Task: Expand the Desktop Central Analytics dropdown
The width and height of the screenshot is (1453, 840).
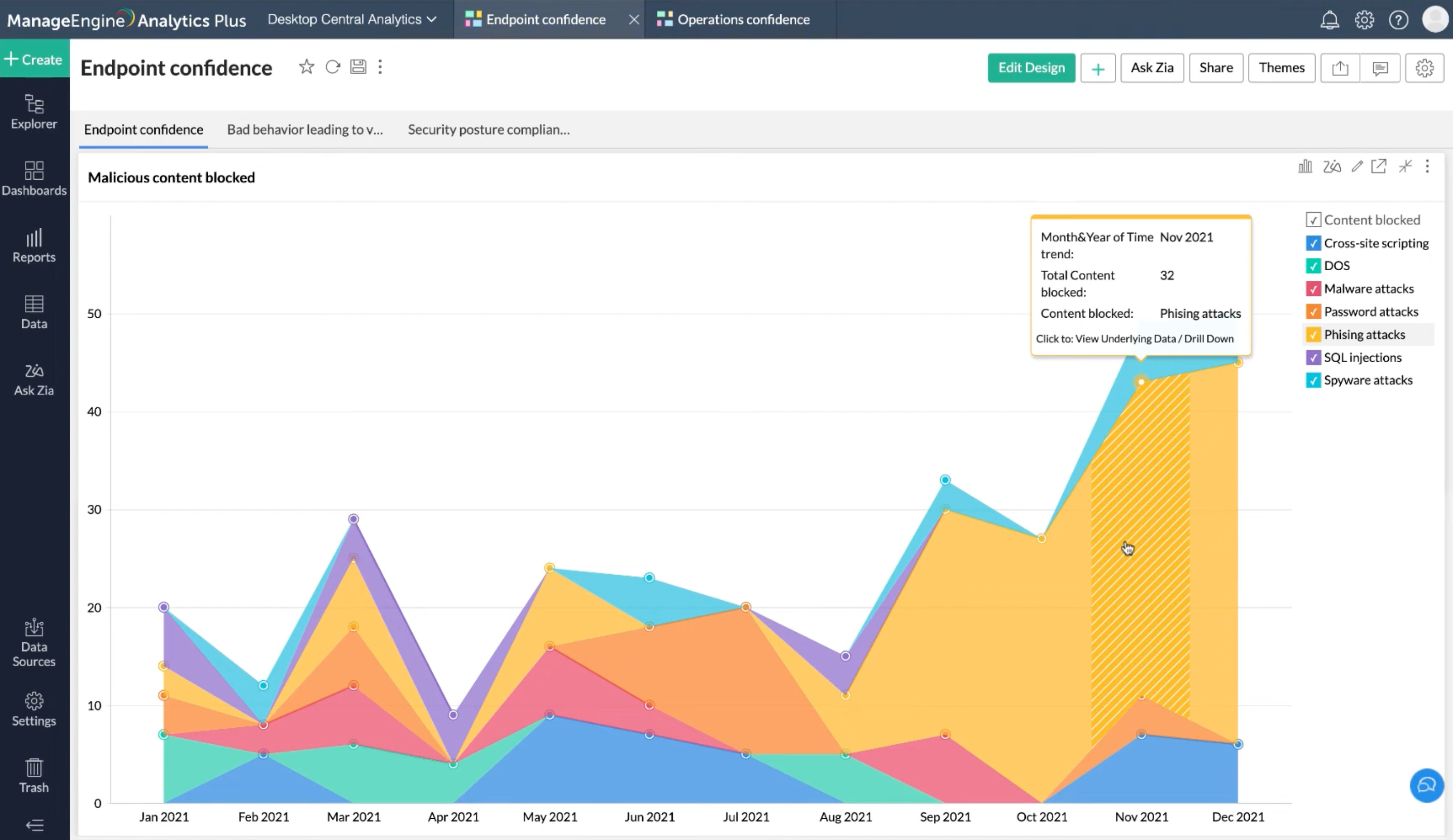Action: tap(352, 20)
